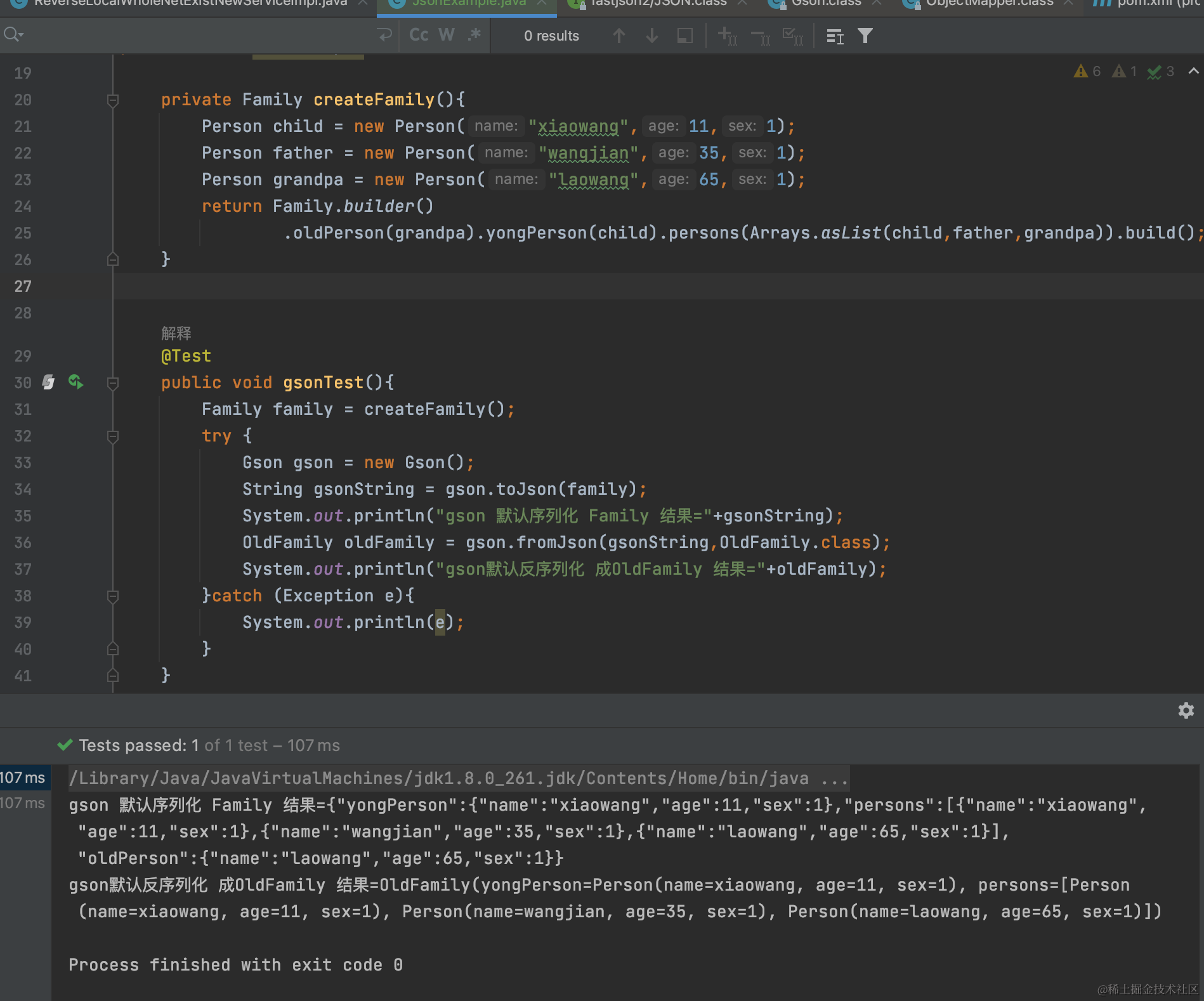Click fold end marker at line 40
The width and height of the screenshot is (1204, 1001).
click(x=113, y=649)
